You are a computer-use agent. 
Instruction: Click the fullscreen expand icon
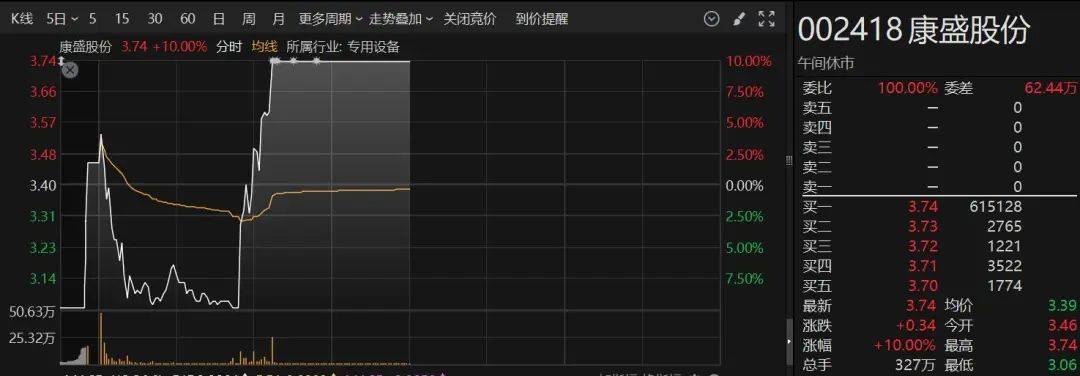tap(766, 19)
